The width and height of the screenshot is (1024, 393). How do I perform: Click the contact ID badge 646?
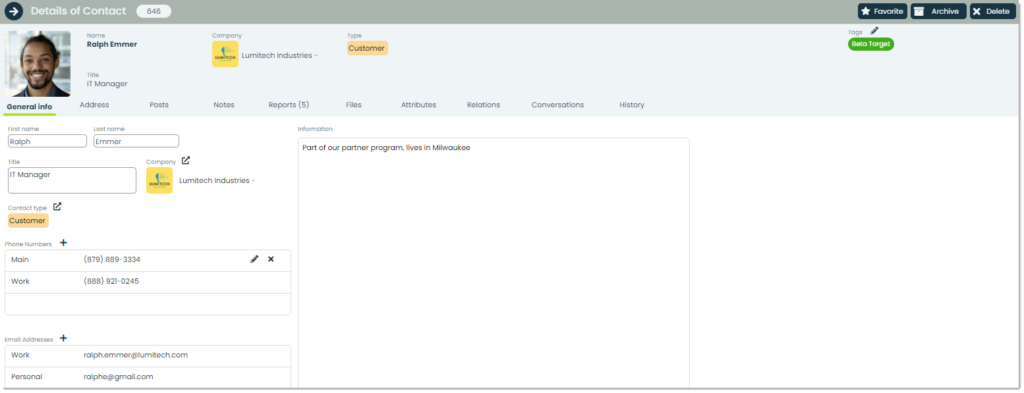point(153,11)
